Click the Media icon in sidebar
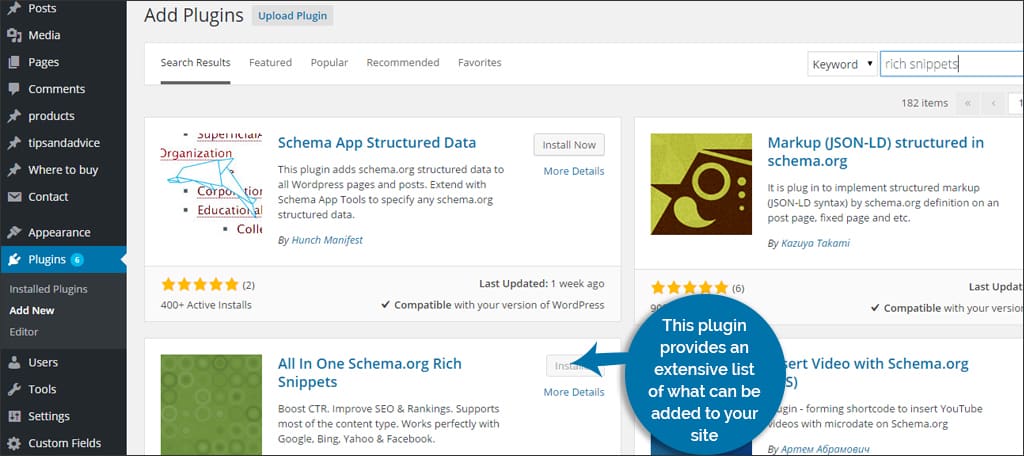The height and width of the screenshot is (456, 1024). 14,35
